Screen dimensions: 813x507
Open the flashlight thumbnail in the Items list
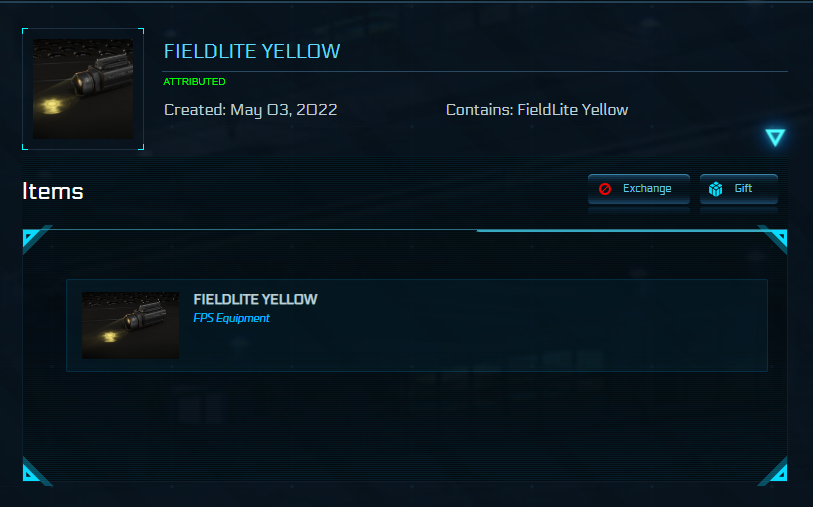click(x=130, y=325)
